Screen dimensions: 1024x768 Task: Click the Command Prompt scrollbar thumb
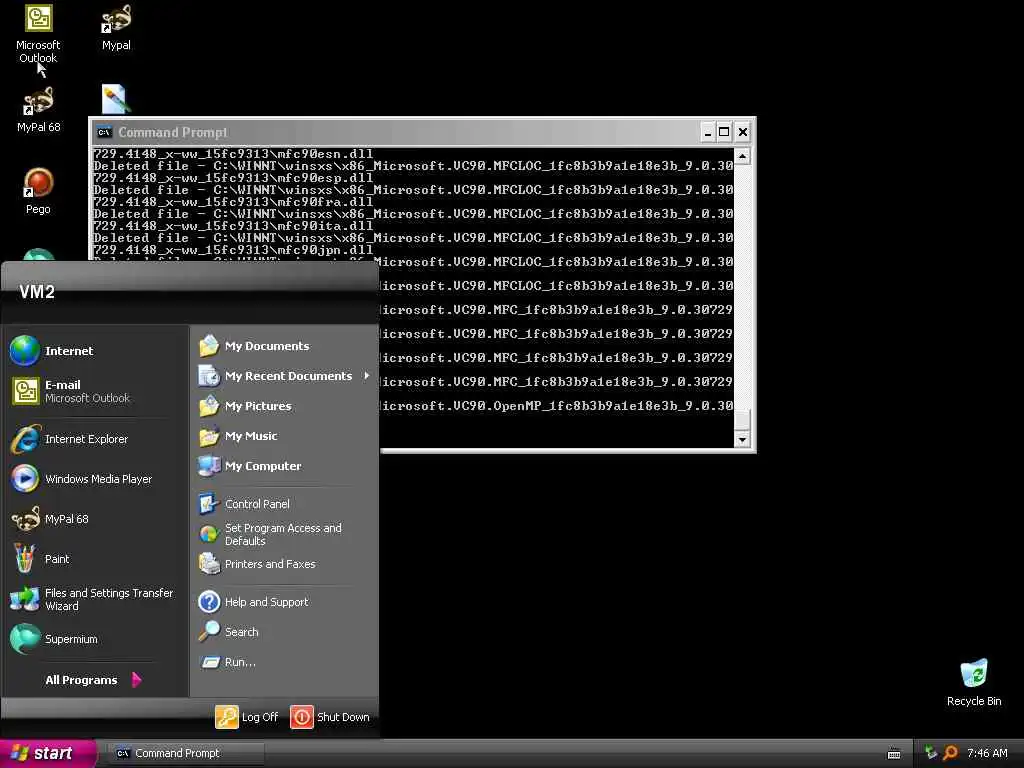(x=742, y=419)
